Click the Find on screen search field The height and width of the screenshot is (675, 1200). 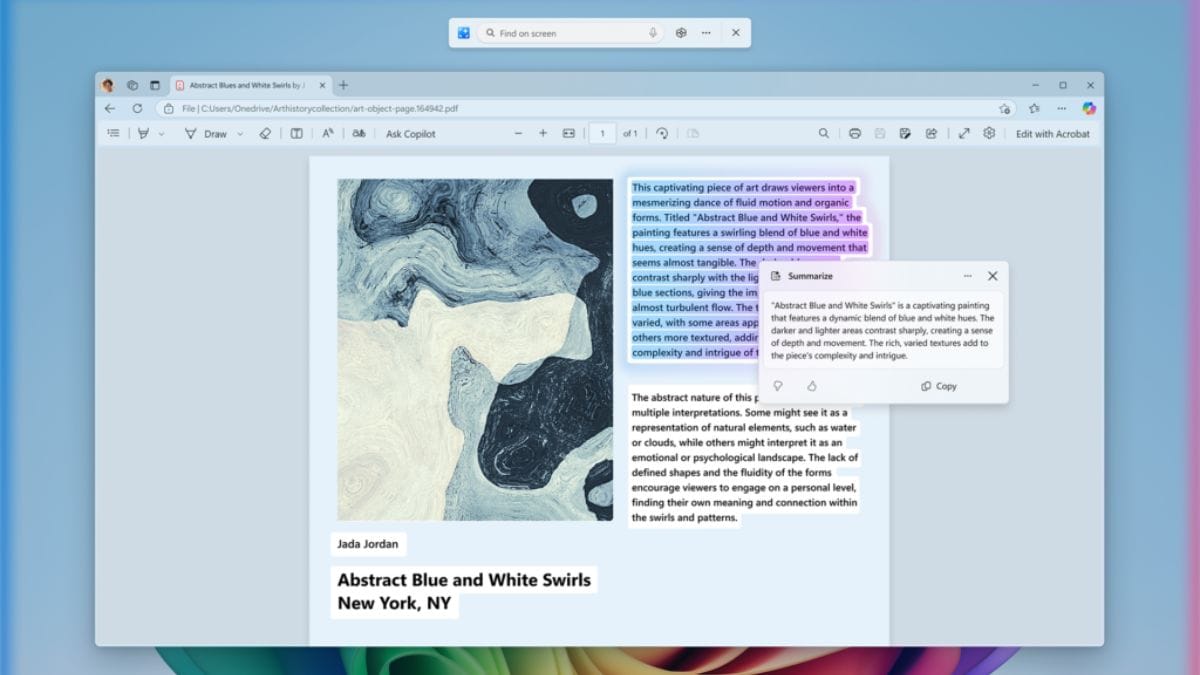pos(571,33)
